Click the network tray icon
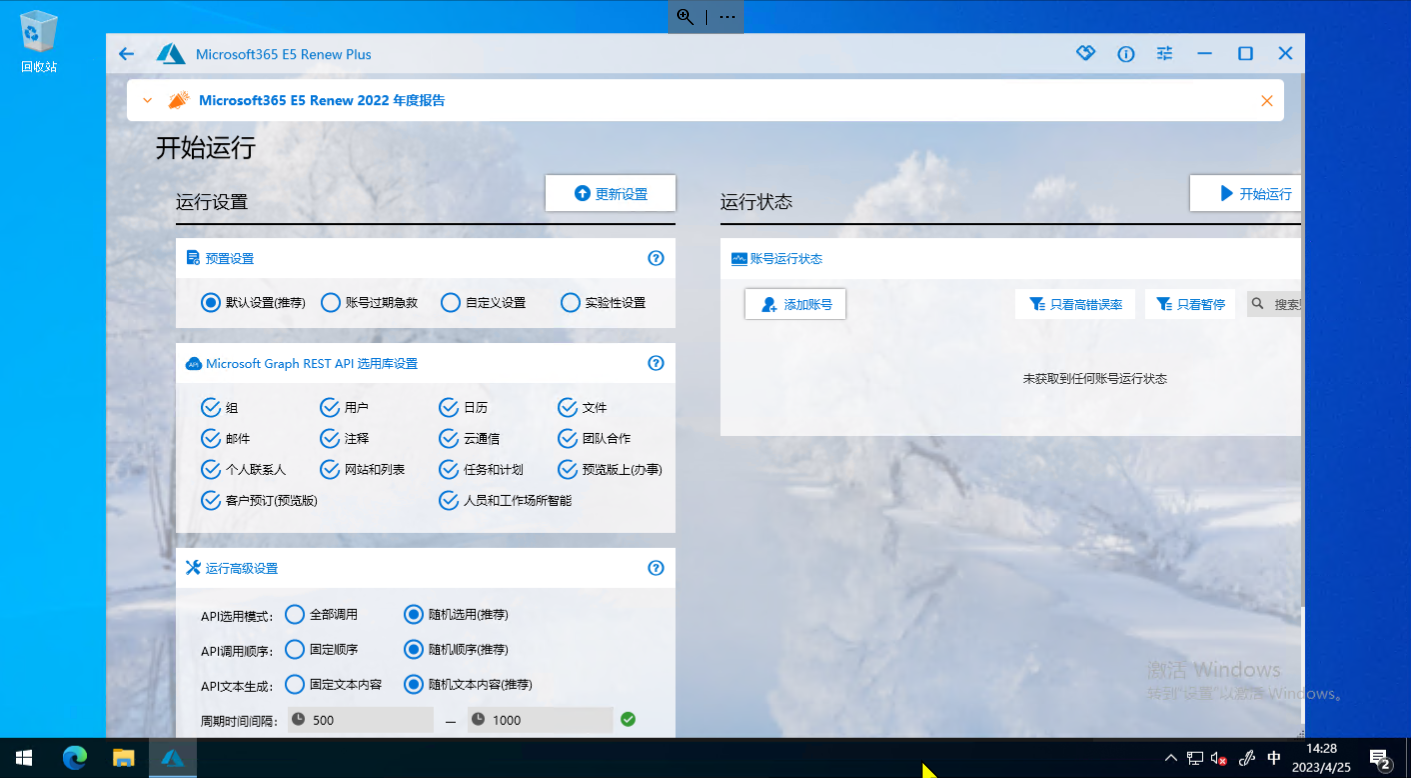The width and height of the screenshot is (1411, 778). (1195, 758)
